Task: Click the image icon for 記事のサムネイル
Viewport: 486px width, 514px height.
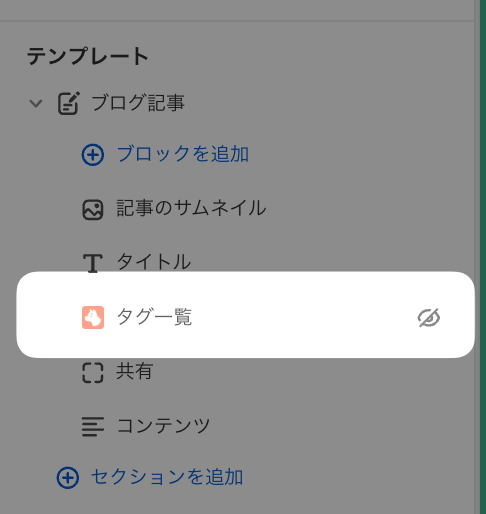Action: pyautogui.click(x=93, y=210)
